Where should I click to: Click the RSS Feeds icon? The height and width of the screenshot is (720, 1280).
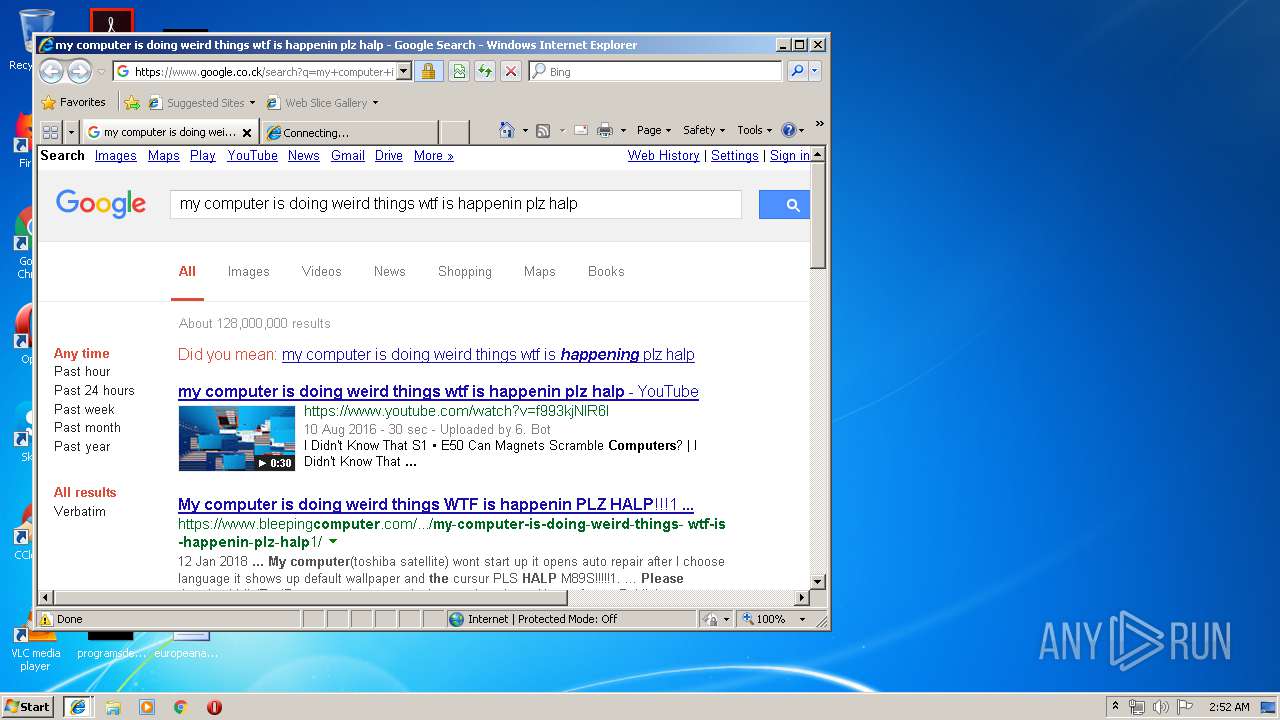coord(543,130)
